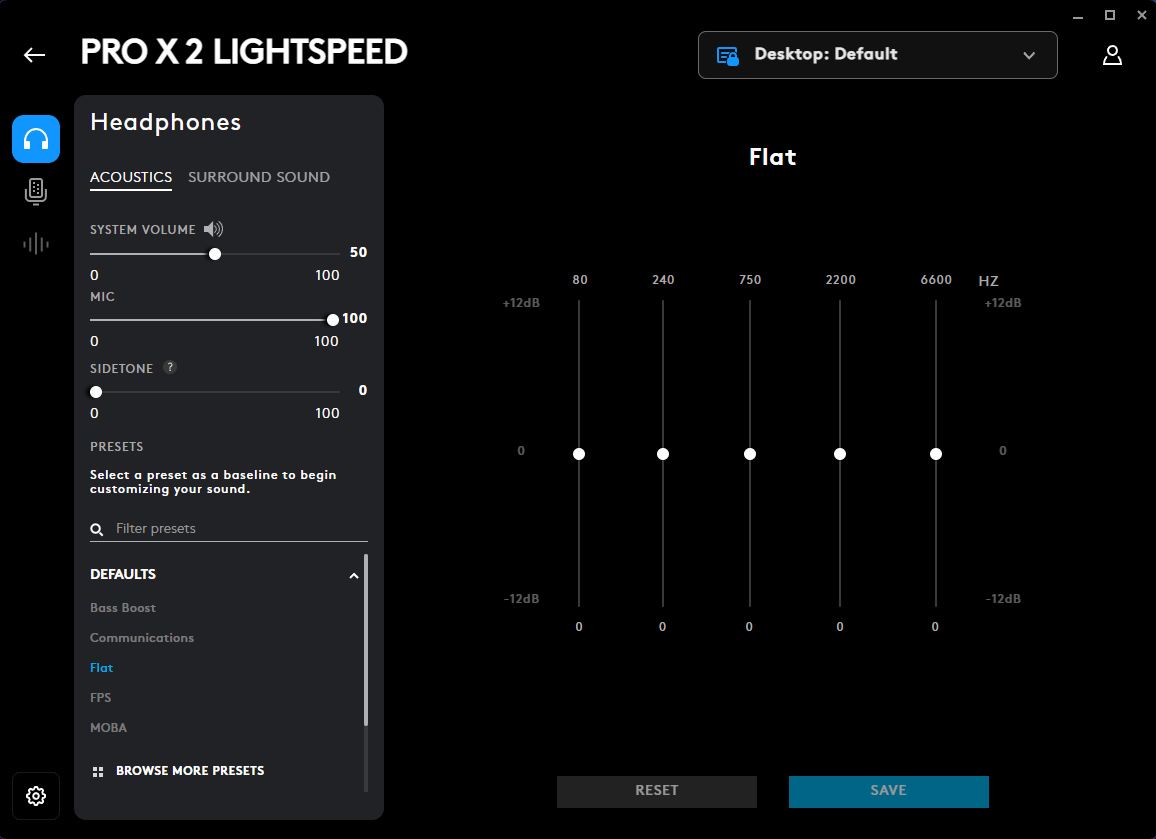This screenshot has height=839, width=1156.
Task: Click the profile lock icon in Desktop selector
Action: tap(728, 56)
